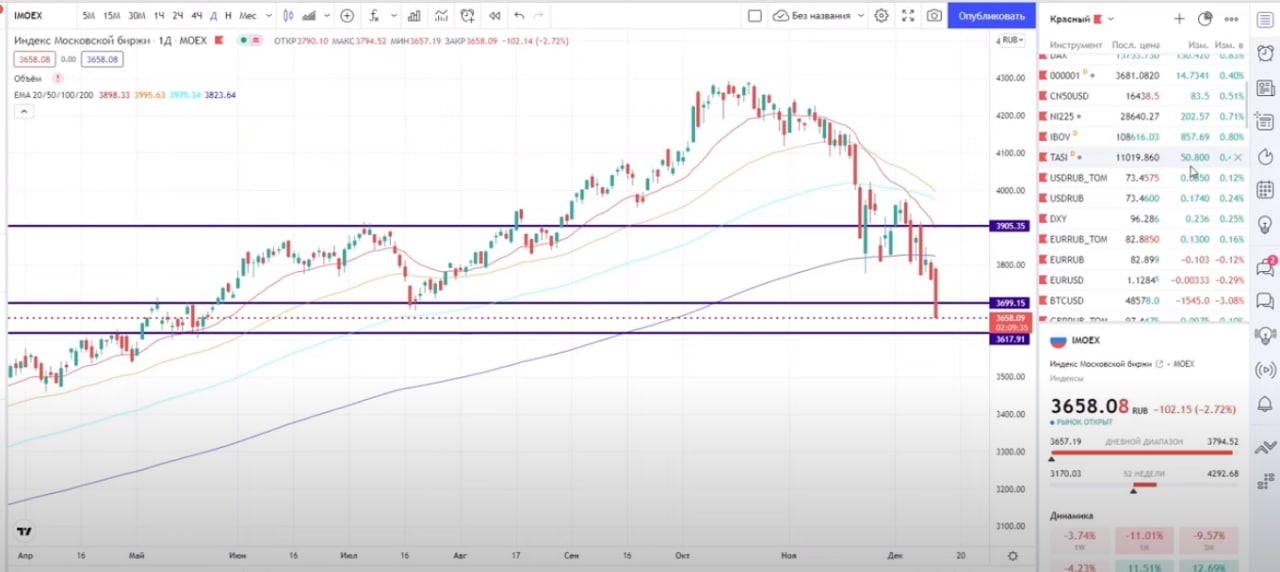
Task: Select the 30M timeframe
Action: tap(137, 16)
